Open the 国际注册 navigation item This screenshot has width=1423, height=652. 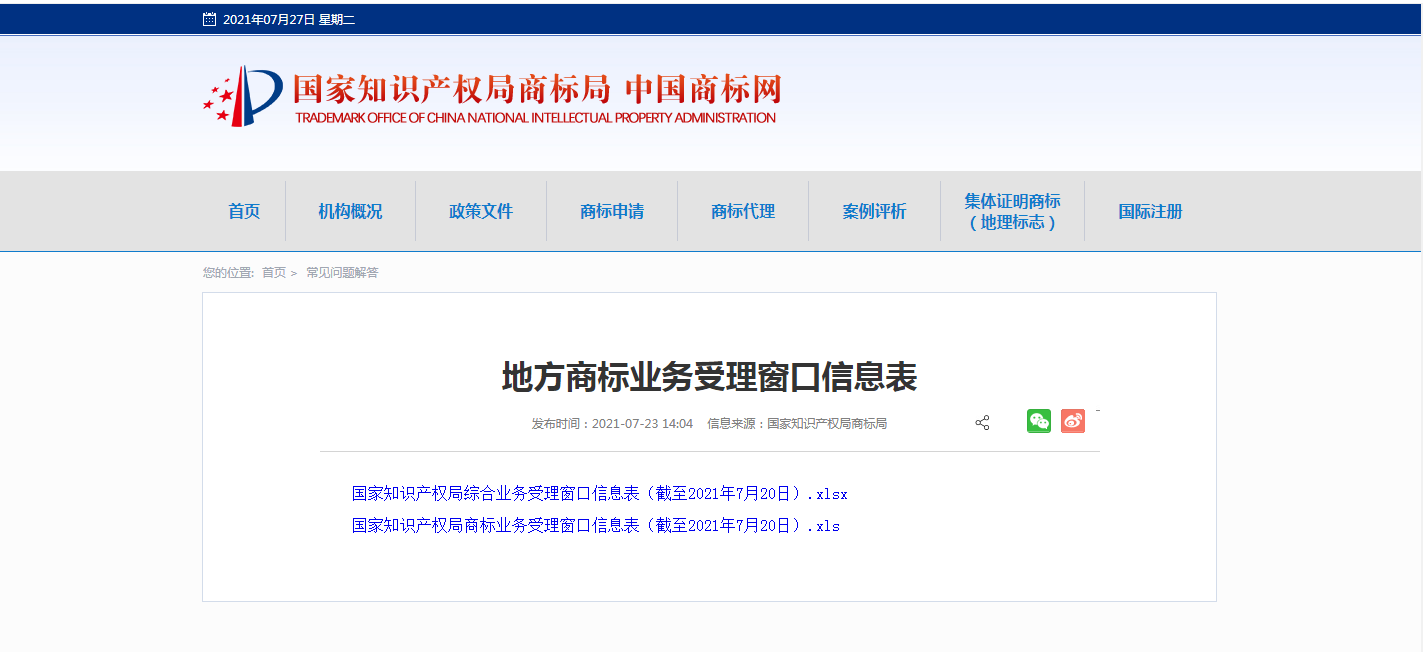coord(1150,211)
